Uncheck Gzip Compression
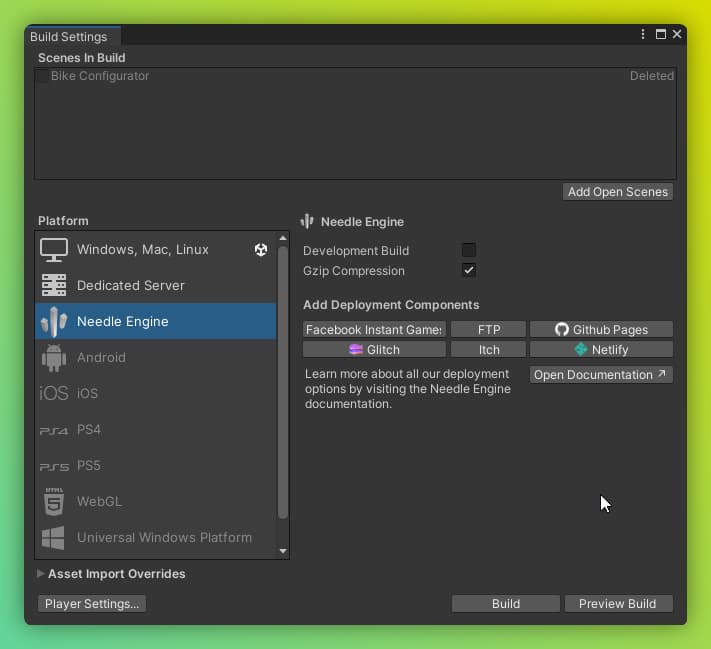 (468, 270)
